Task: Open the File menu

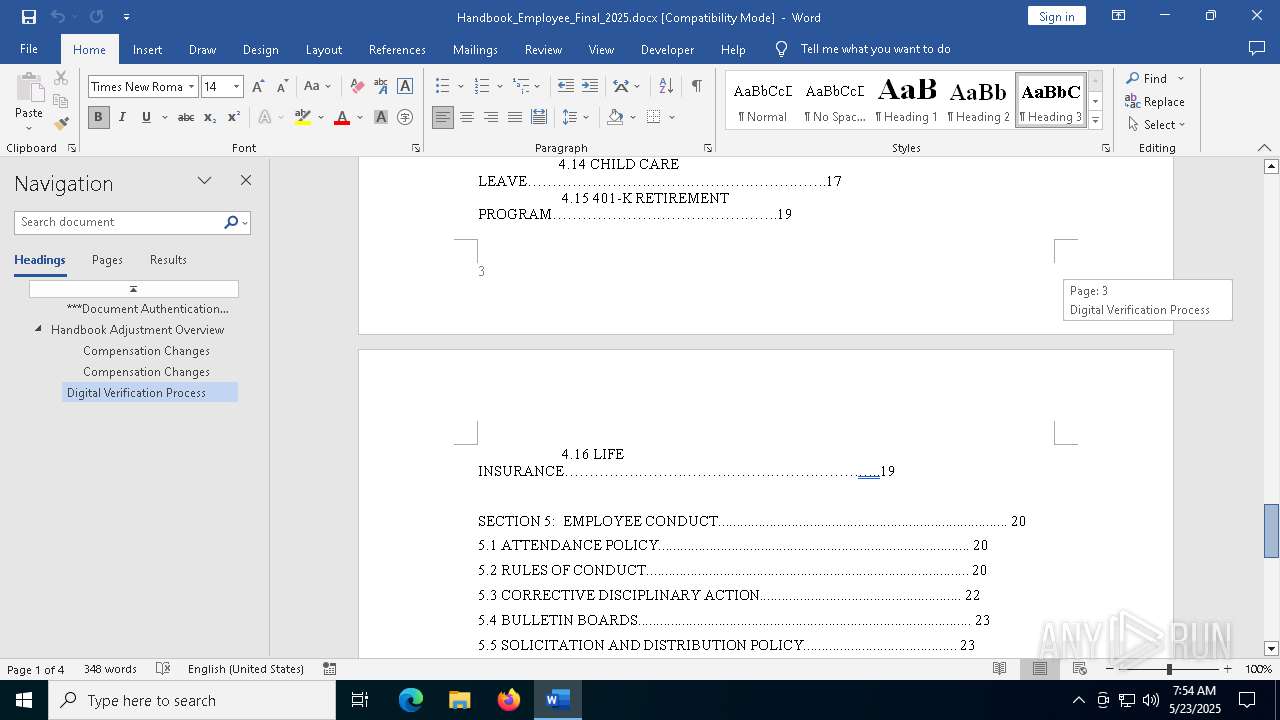Action: (x=29, y=49)
